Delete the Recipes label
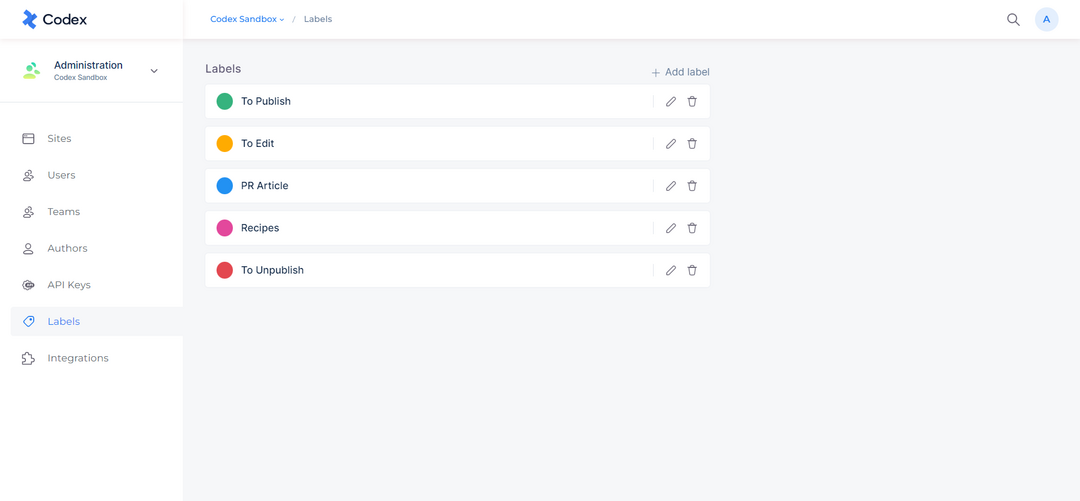The width and height of the screenshot is (1080, 501). (692, 228)
